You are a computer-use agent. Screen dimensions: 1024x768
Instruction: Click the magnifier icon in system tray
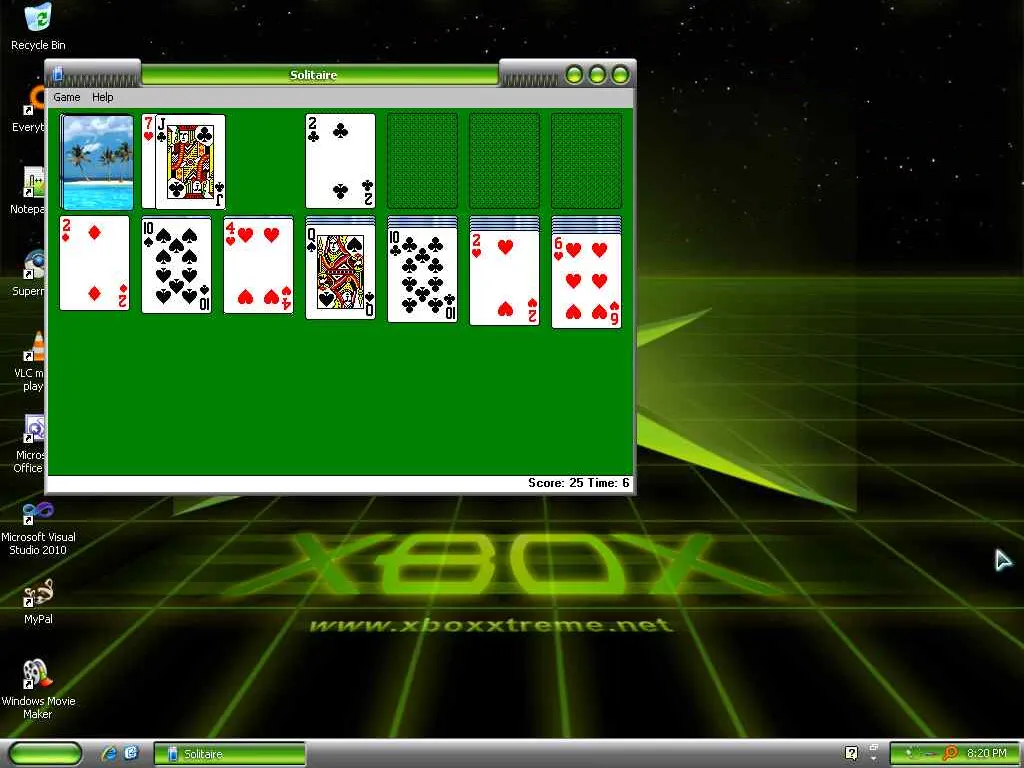coord(951,753)
